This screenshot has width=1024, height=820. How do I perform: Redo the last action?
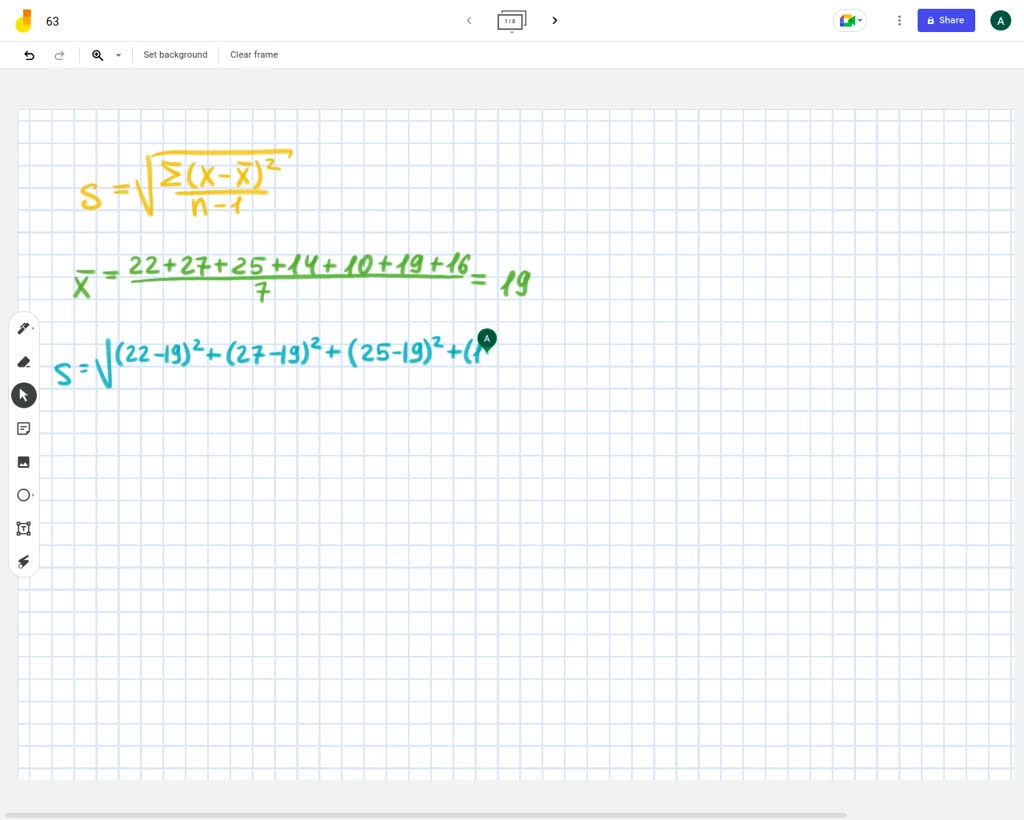point(59,55)
